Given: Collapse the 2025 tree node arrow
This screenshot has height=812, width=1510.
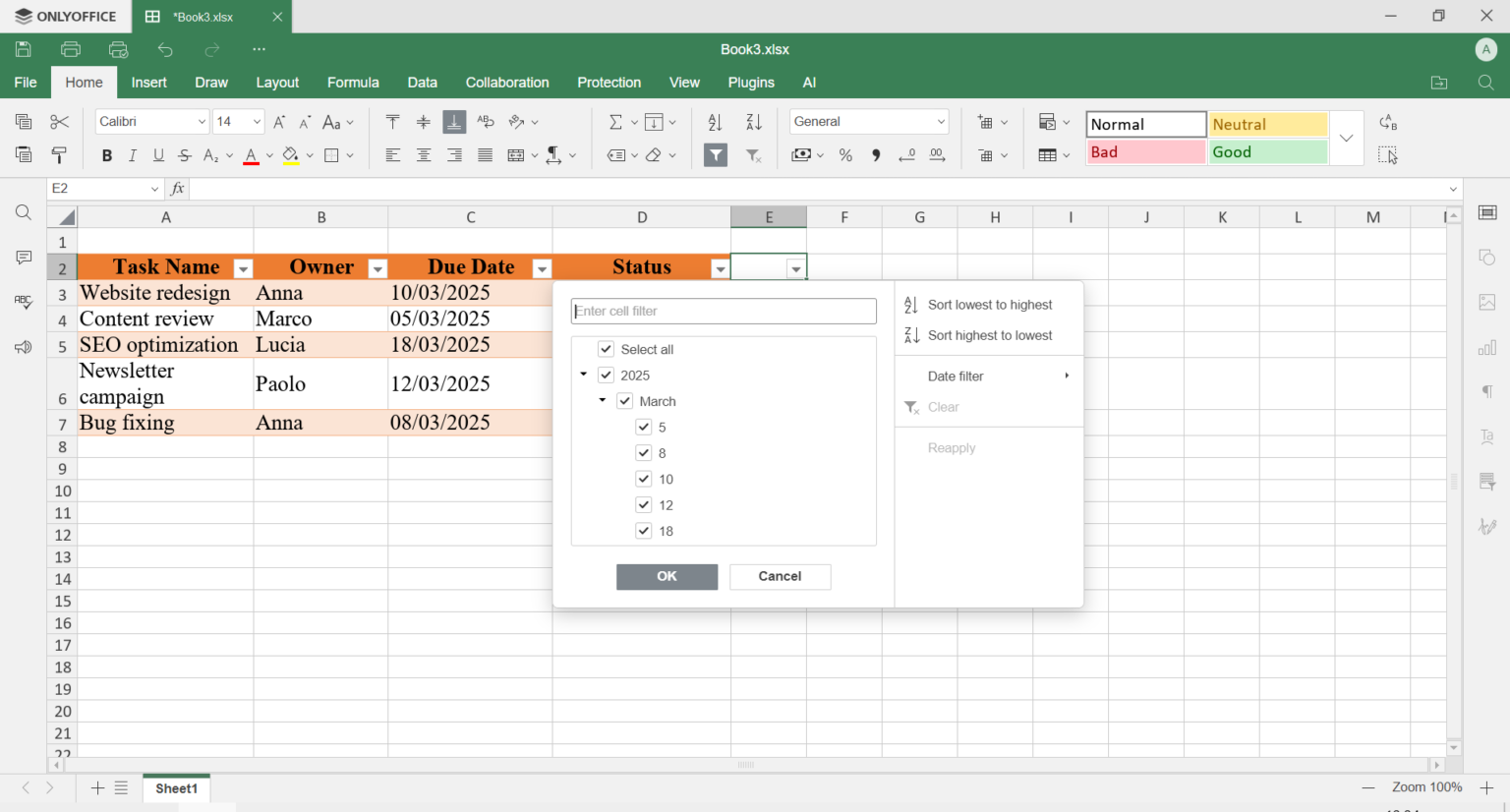Looking at the screenshot, I should [x=584, y=375].
